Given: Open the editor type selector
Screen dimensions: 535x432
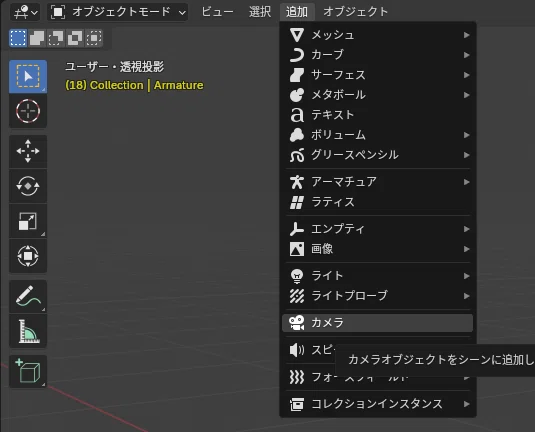Looking at the screenshot, I should (25, 12).
